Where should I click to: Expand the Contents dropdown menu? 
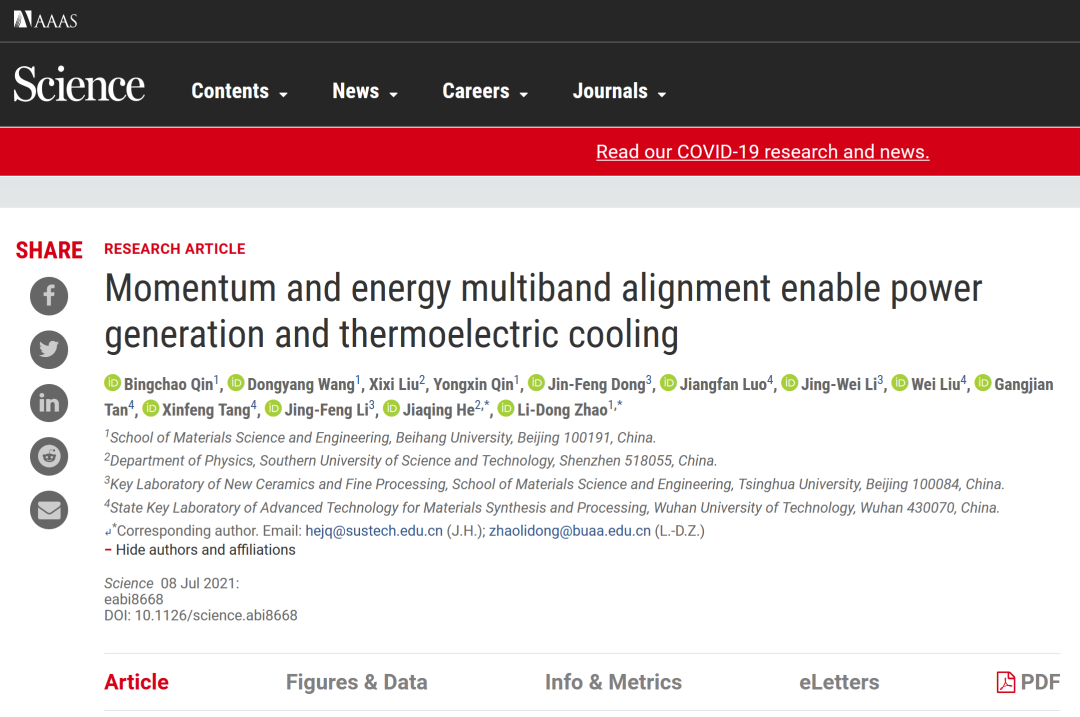(239, 91)
